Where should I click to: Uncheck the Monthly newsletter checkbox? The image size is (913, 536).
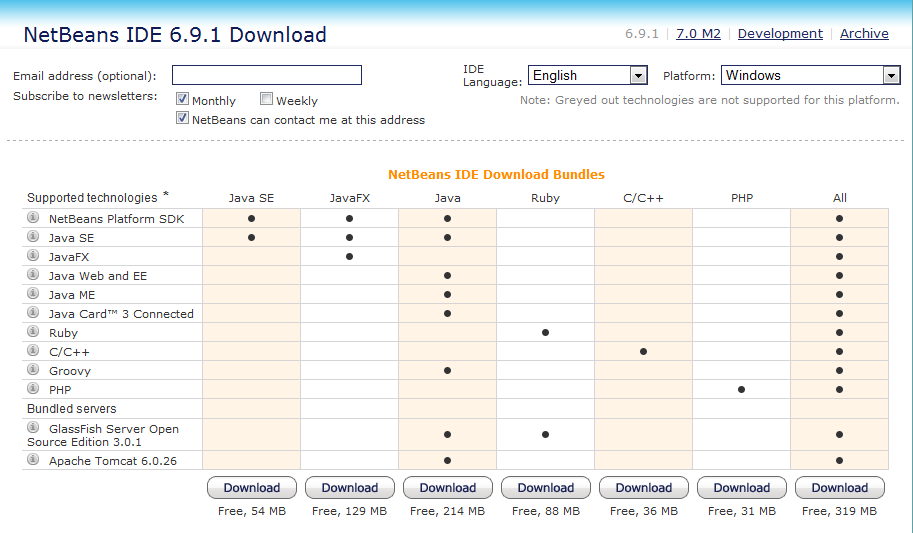click(x=183, y=99)
